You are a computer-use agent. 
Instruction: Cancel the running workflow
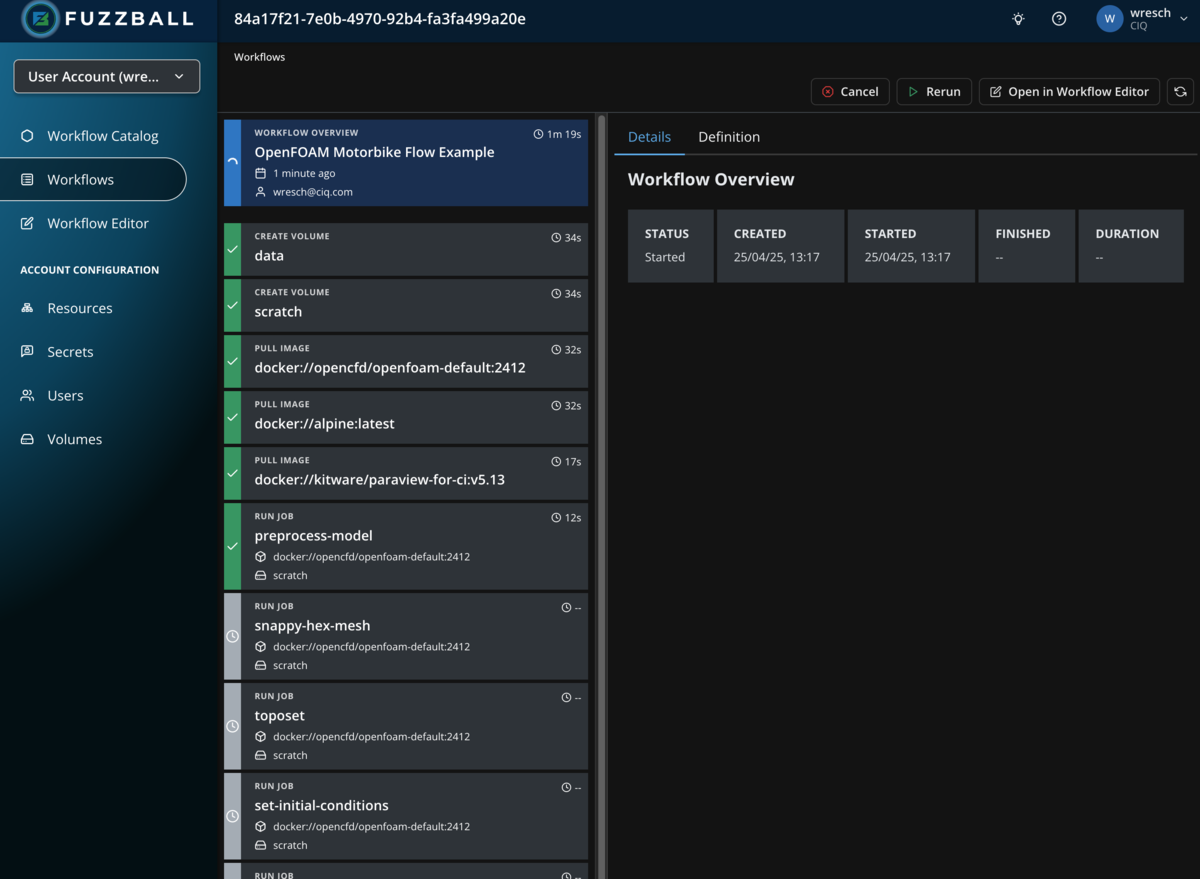pos(850,91)
